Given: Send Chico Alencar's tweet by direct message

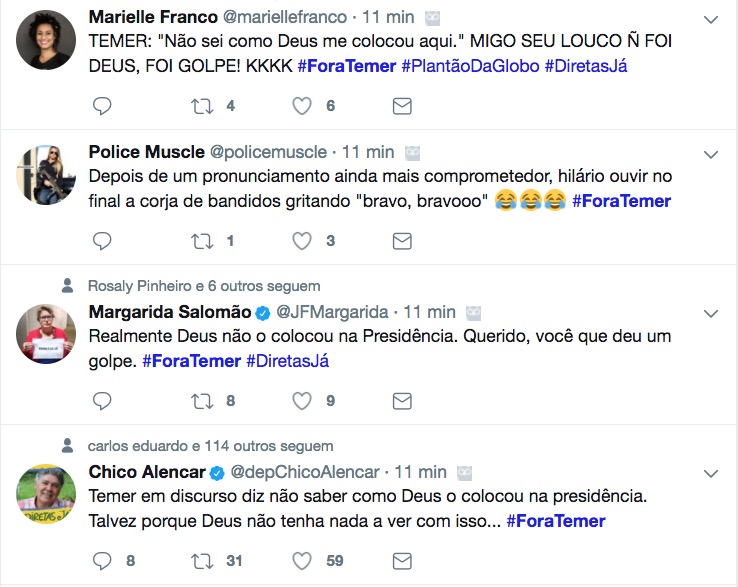Looking at the screenshot, I should point(402,561).
